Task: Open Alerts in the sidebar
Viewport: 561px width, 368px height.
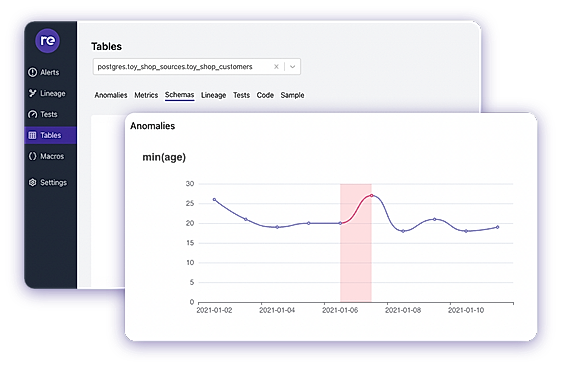Action: tap(50, 72)
